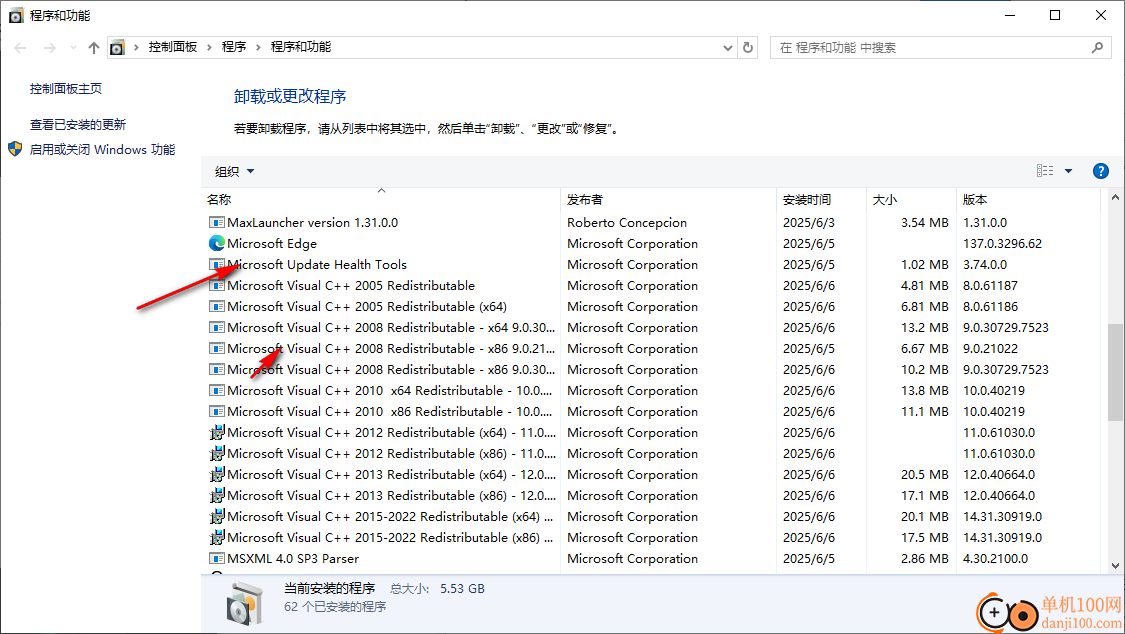The image size is (1125, 634).
Task: Click the search magnifier icon
Action: [1097, 47]
